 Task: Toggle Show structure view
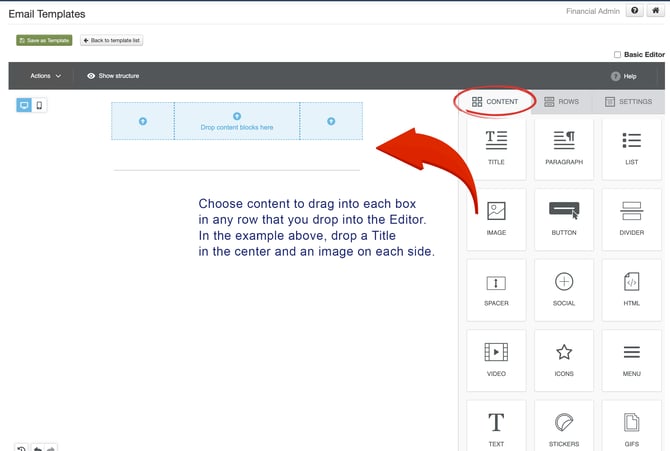click(x=113, y=76)
